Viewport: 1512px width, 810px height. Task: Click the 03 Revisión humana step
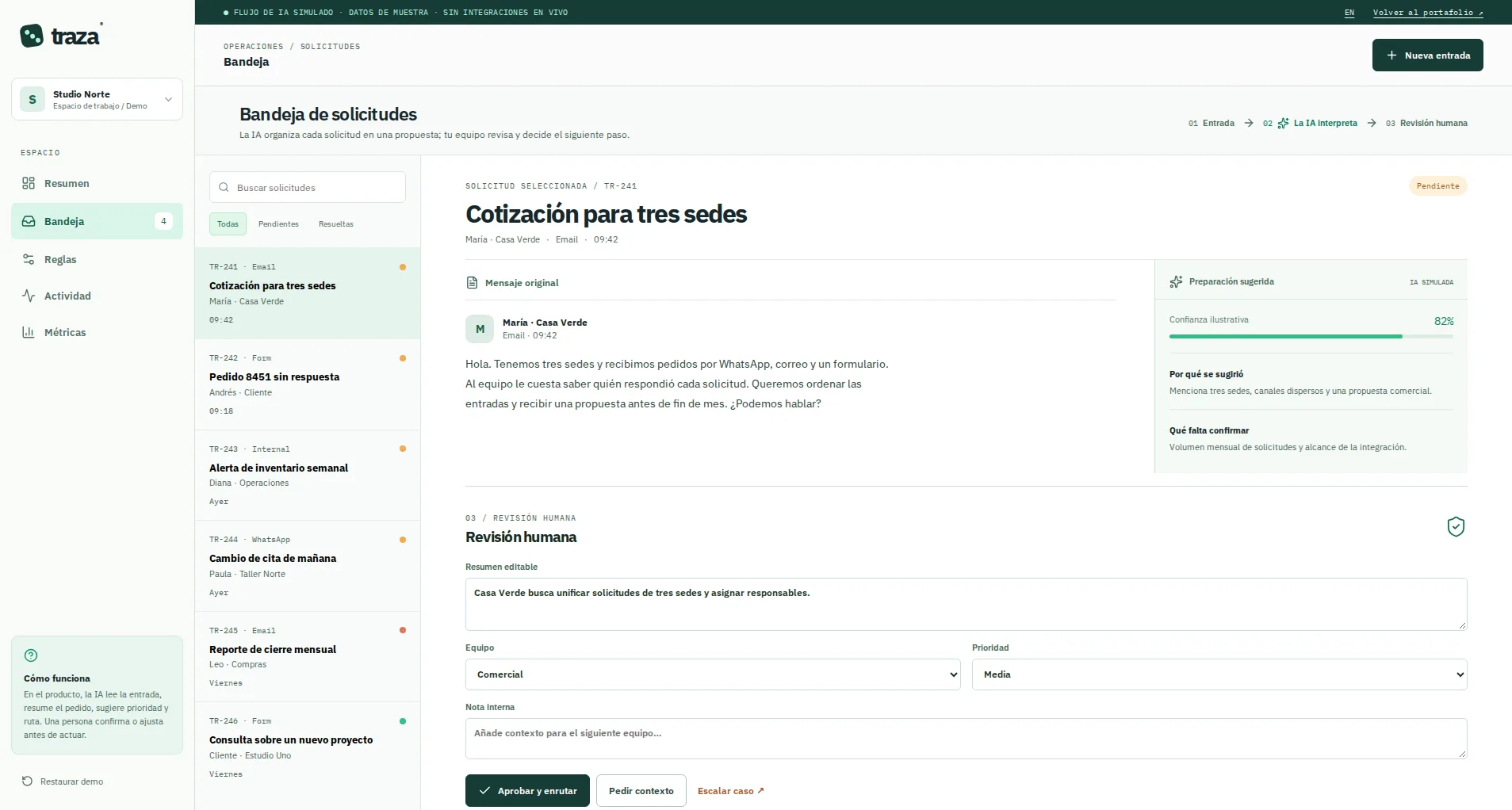1426,123
